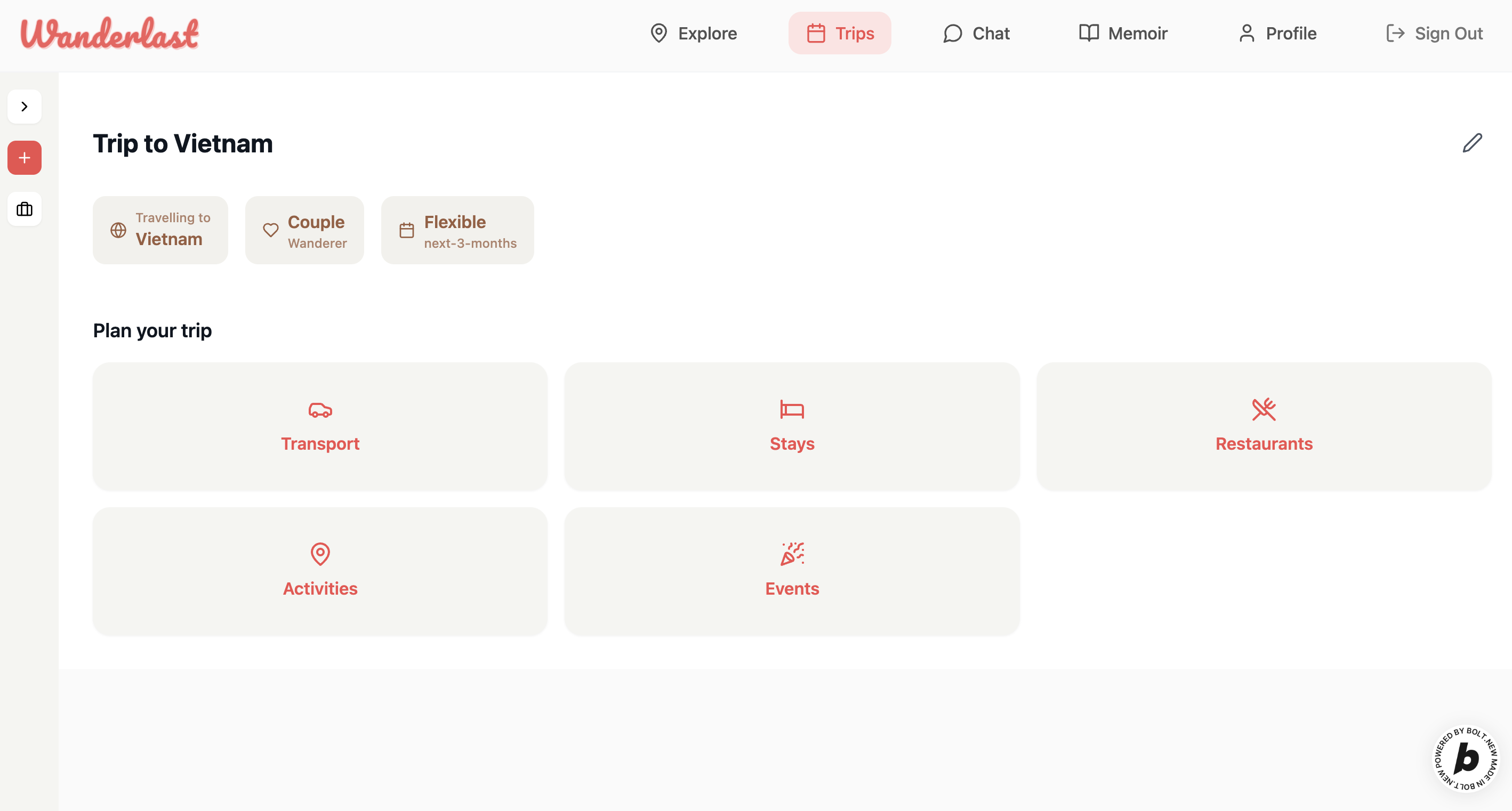Open the suitcase icon in the sidebar
This screenshot has width=1512, height=811.
(24, 209)
